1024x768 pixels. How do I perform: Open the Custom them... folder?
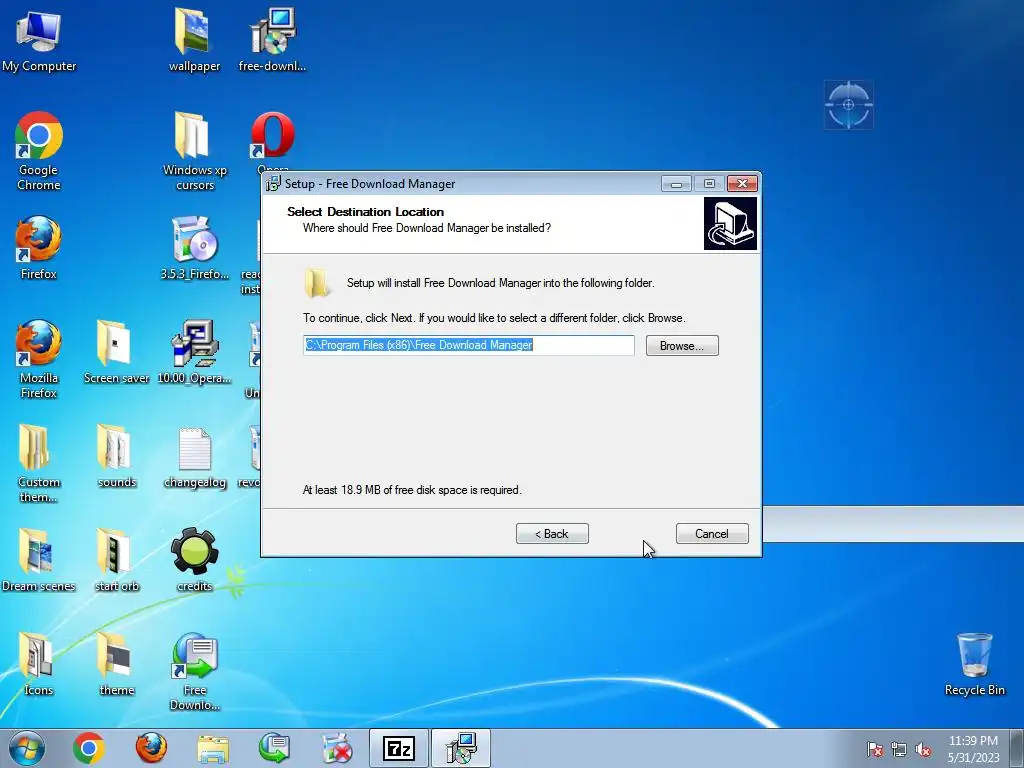click(x=39, y=464)
